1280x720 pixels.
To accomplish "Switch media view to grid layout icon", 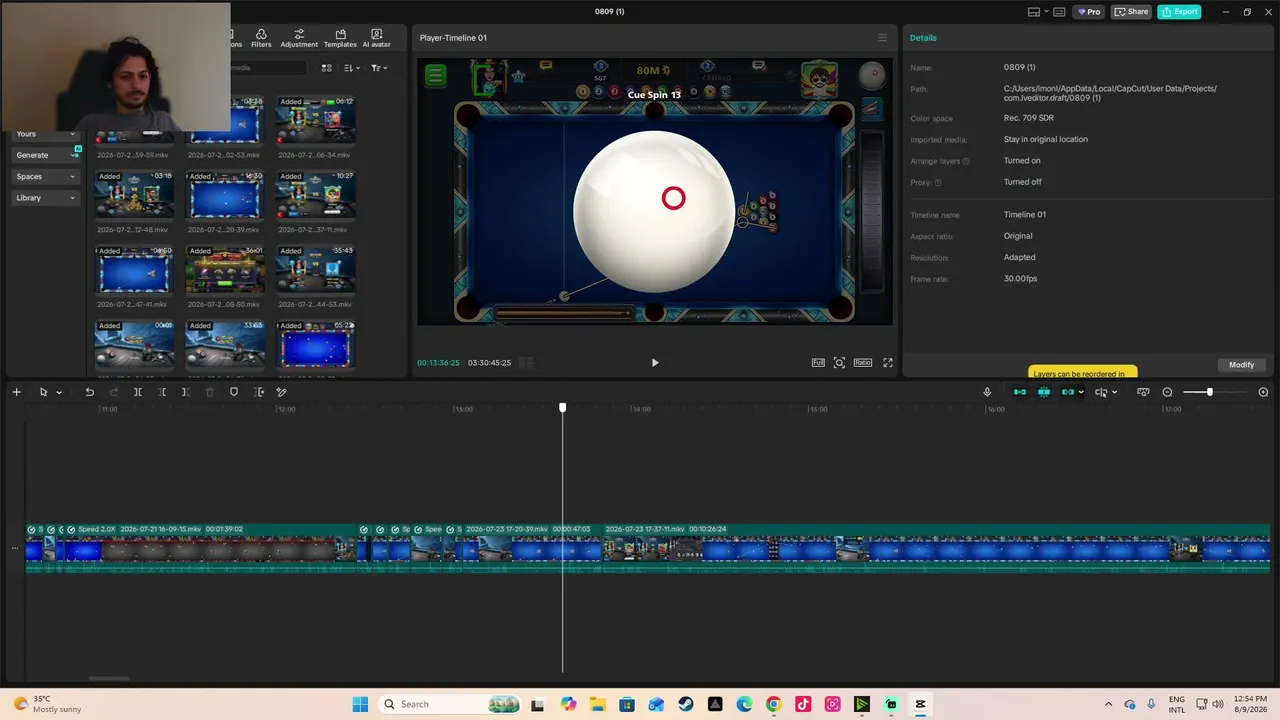I will pyautogui.click(x=326, y=68).
